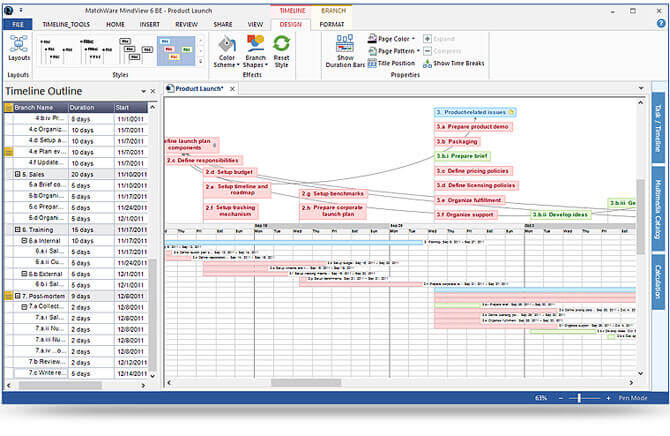Click the Expand command
This screenshot has height=436, width=670.
click(439, 39)
